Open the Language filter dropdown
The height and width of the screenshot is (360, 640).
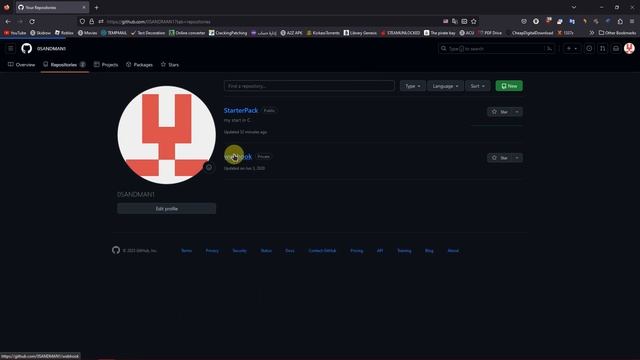[445, 86]
